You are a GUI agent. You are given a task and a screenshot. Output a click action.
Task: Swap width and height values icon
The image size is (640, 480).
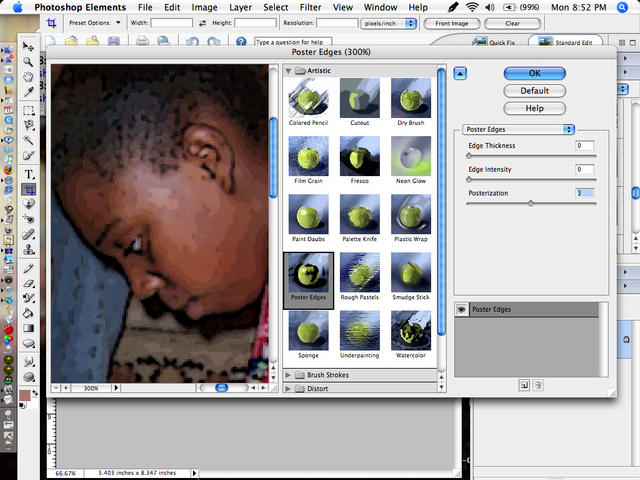coord(202,23)
